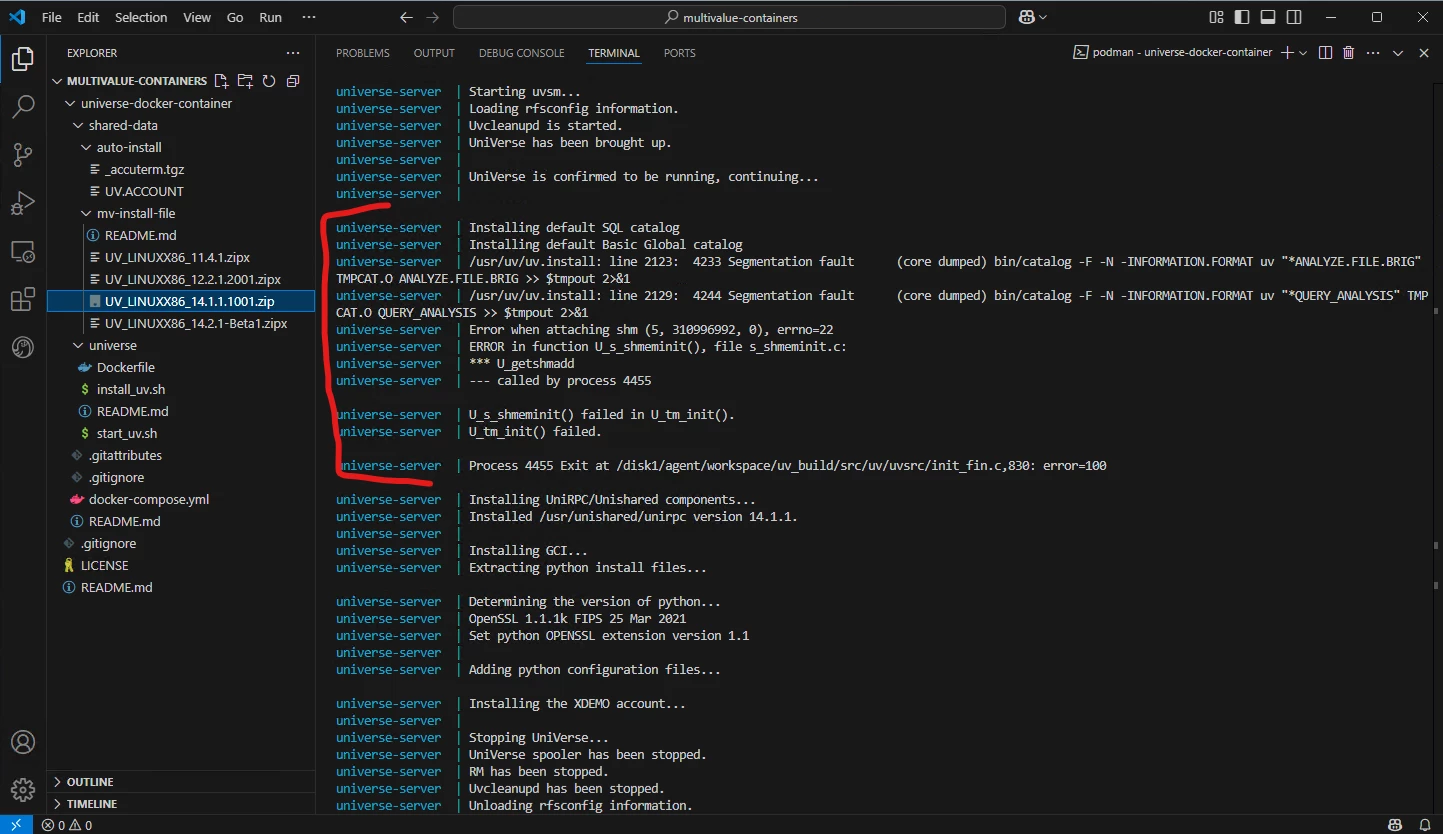This screenshot has height=834, width=1443.
Task: Open the Search view in activity bar
Action: click(x=22, y=106)
